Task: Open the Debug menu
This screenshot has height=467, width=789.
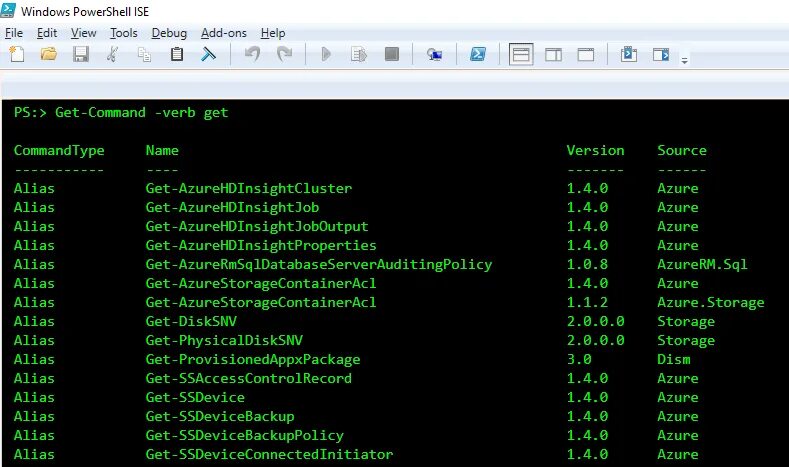Action: [x=169, y=33]
